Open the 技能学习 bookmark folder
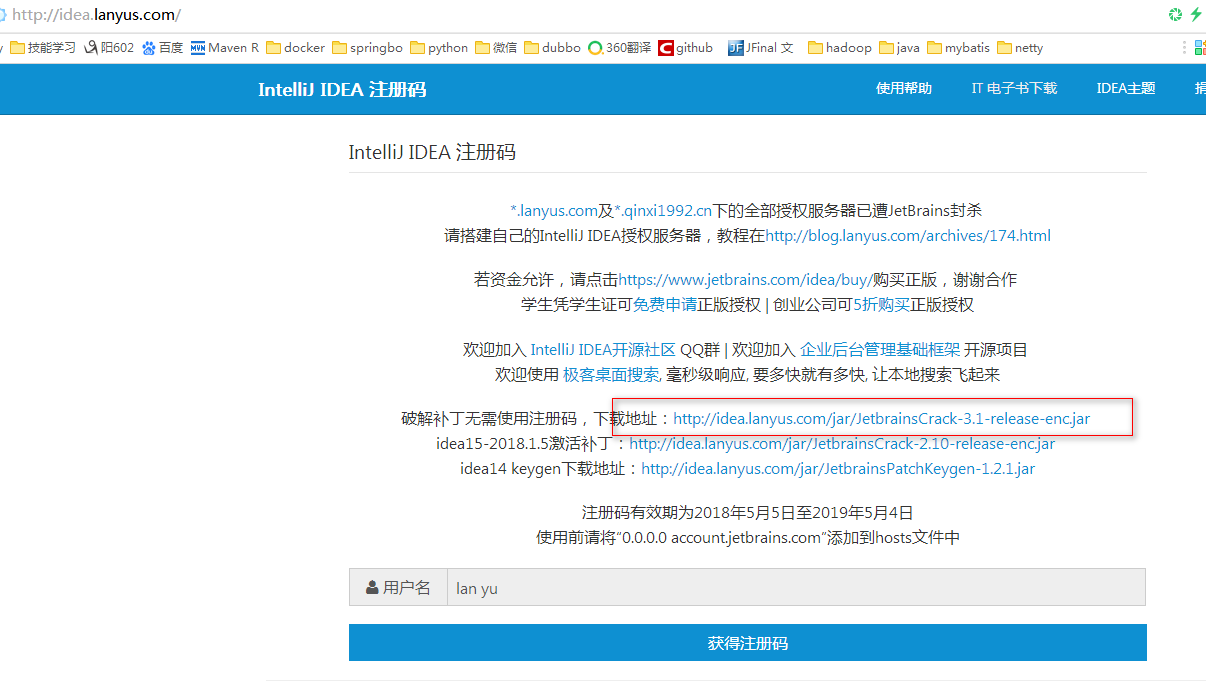 coord(43,47)
